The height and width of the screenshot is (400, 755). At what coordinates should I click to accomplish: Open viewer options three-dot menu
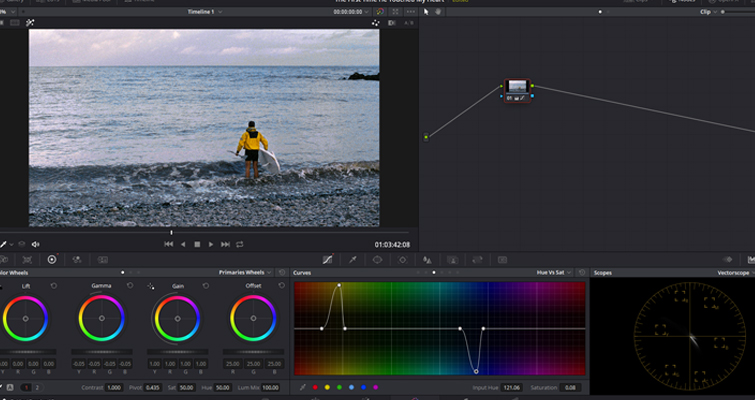coord(411,12)
